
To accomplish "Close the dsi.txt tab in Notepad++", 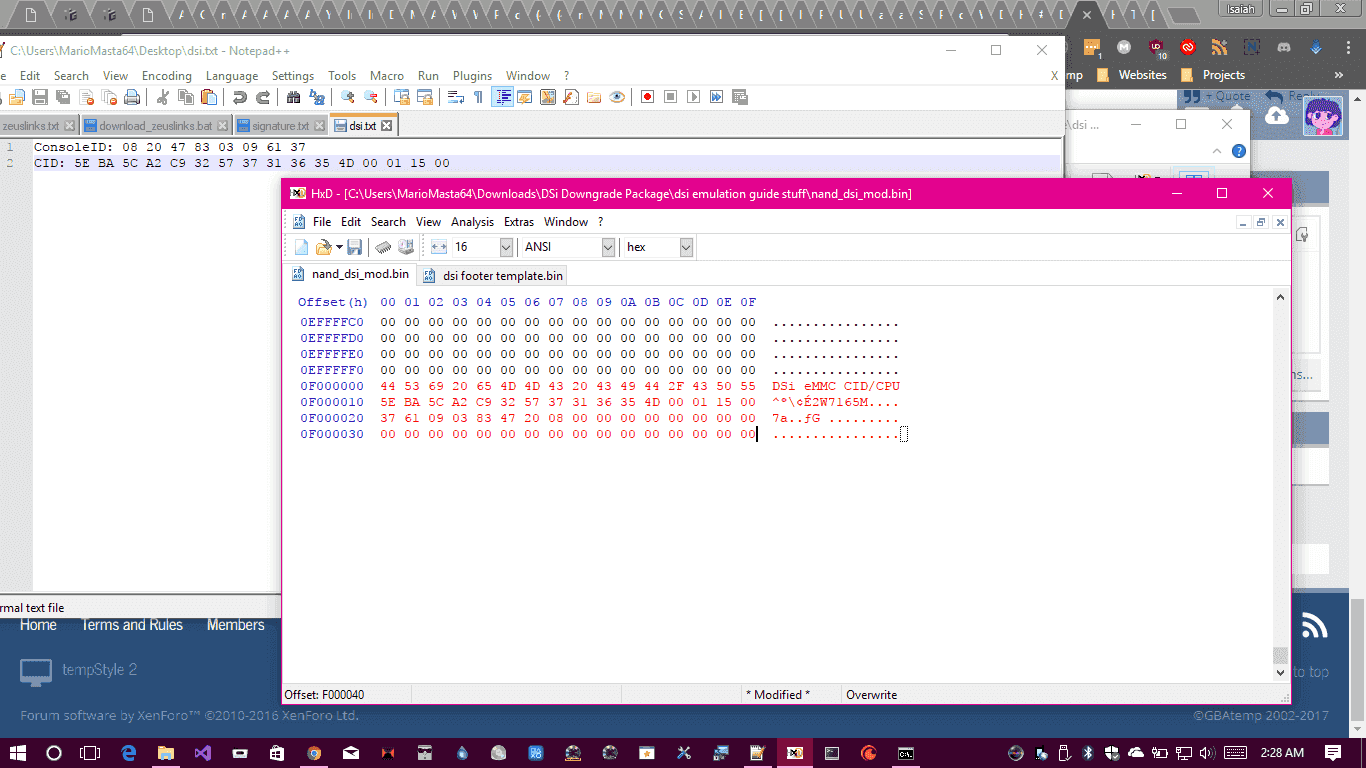I will pos(388,126).
